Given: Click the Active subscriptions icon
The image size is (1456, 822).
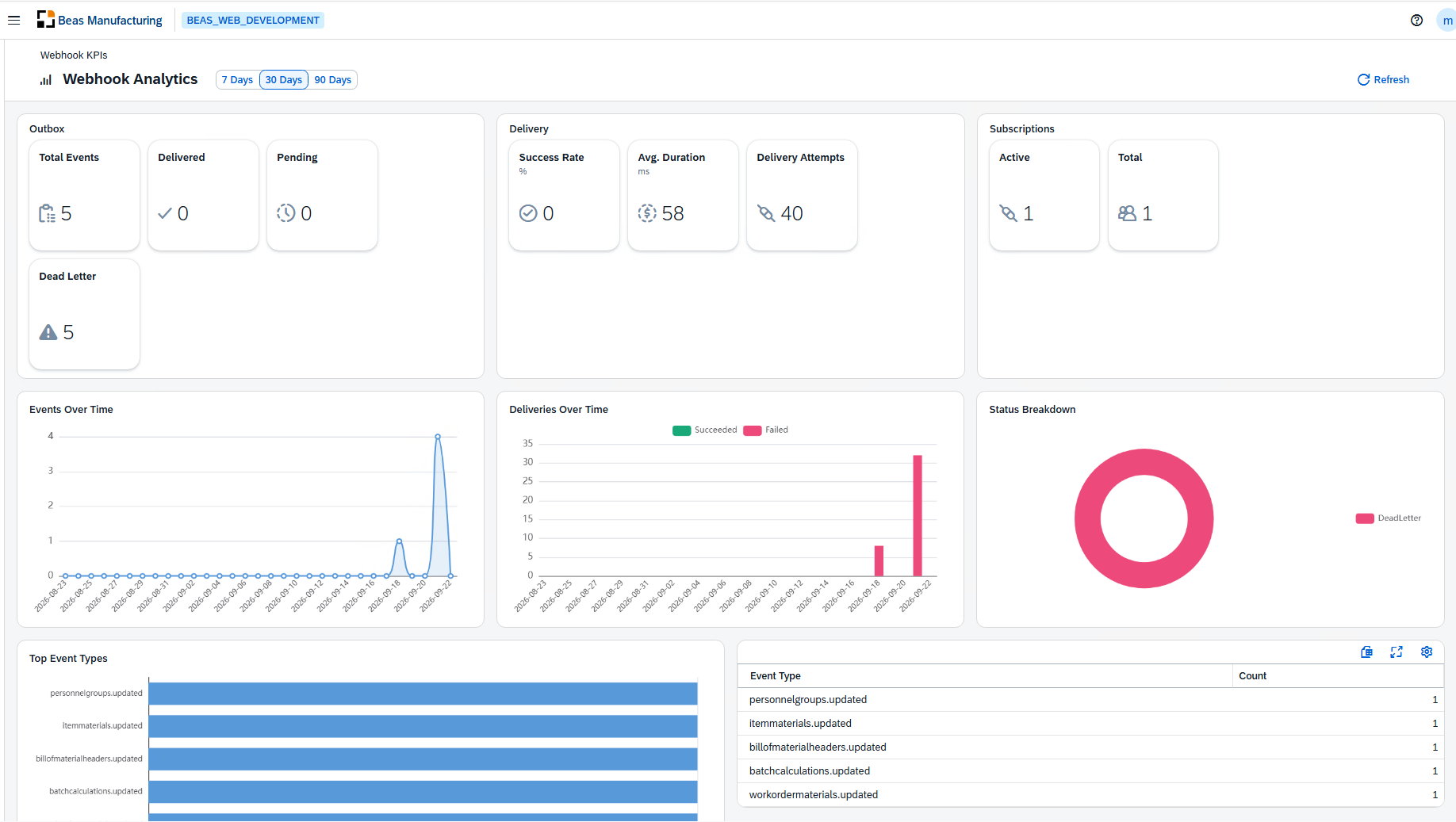Looking at the screenshot, I should pyautogui.click(x=1008, y=213).
